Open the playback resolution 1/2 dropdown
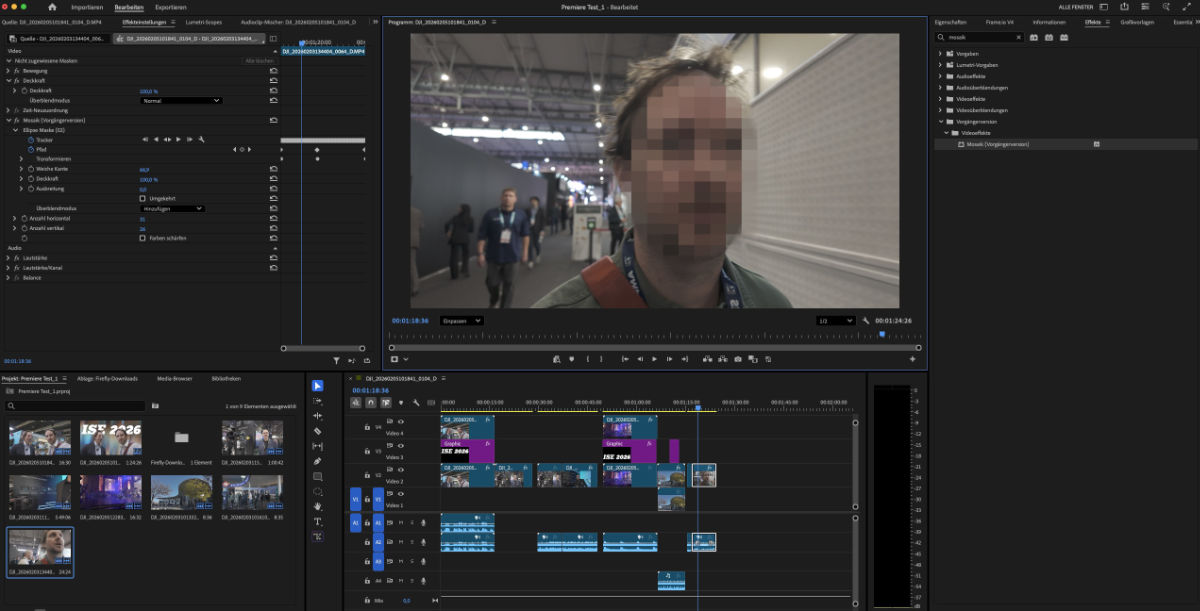The image size is (1200, 611). pos(836,321)
